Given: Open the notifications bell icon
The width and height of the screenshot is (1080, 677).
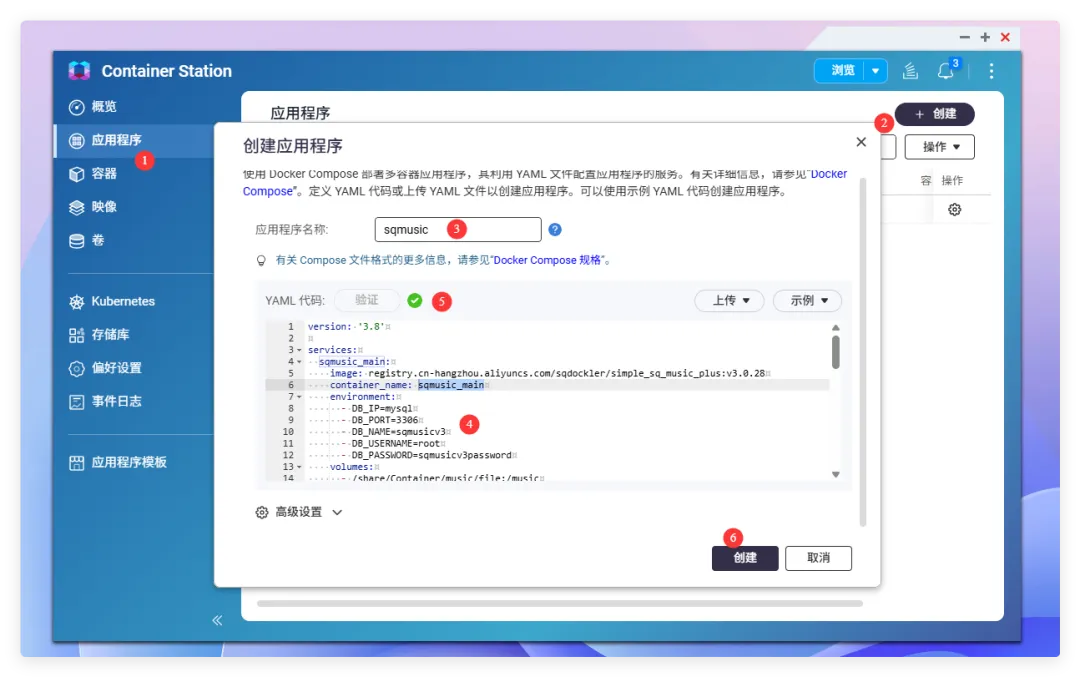Looking at the screenshot, I should click(946, 71).
